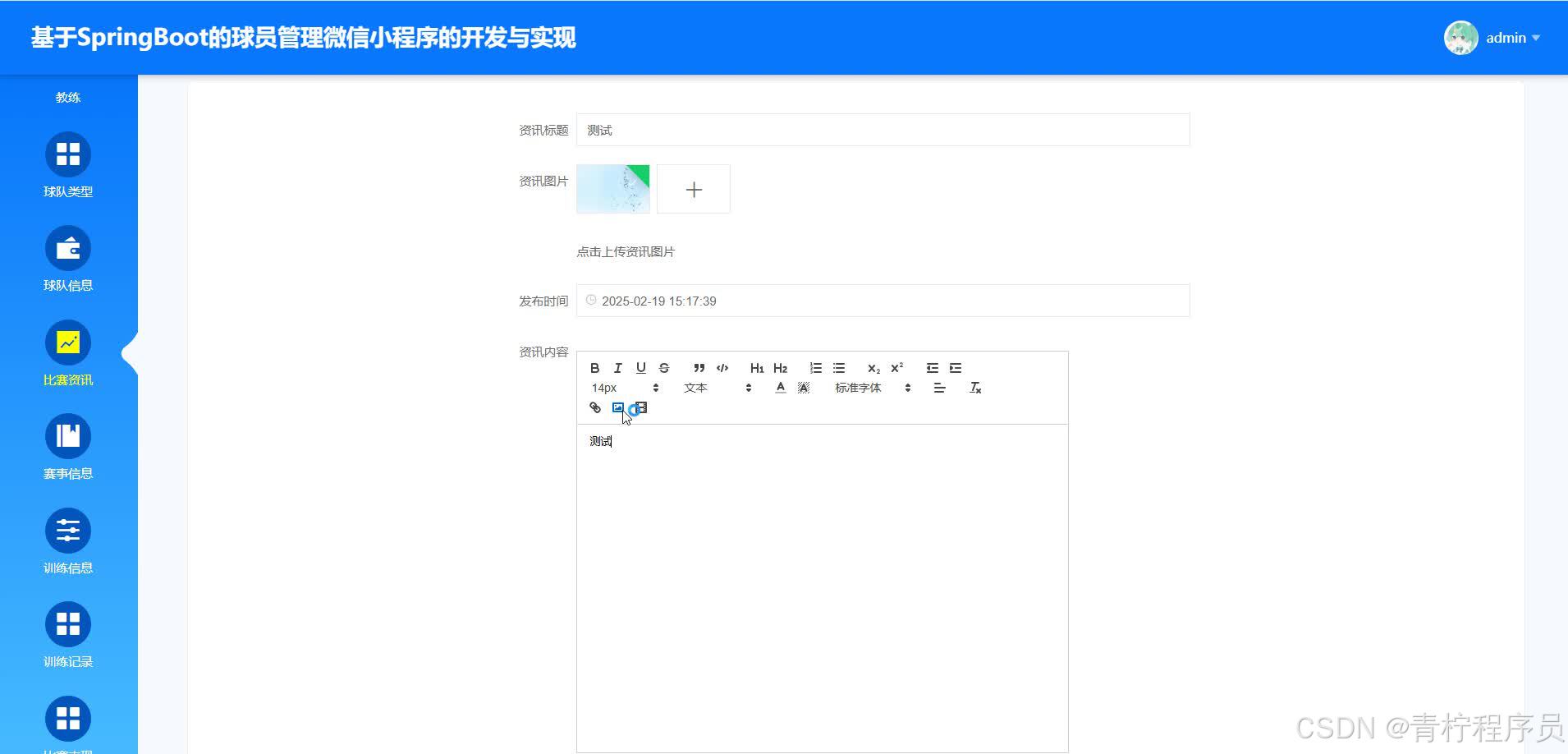Apply ordered list formatting
Image resolution: width=1568 pixels, height=754 pixels.
[x=815, y=368]
